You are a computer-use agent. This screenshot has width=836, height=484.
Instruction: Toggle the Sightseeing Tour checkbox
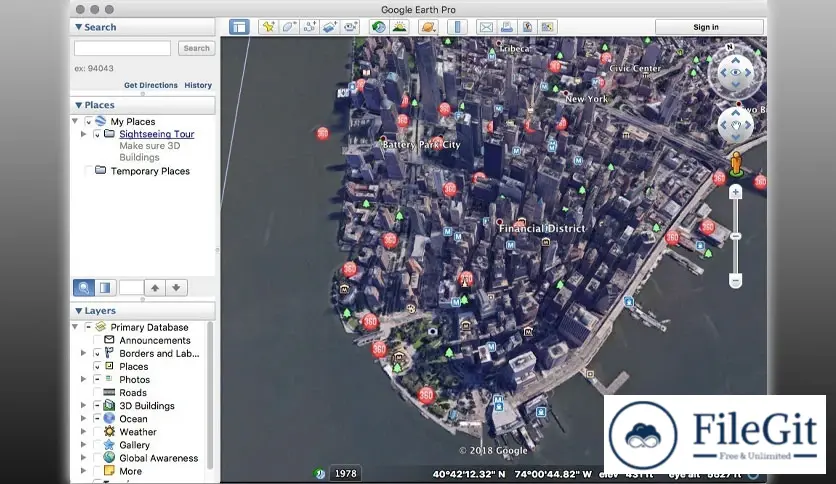97,134
